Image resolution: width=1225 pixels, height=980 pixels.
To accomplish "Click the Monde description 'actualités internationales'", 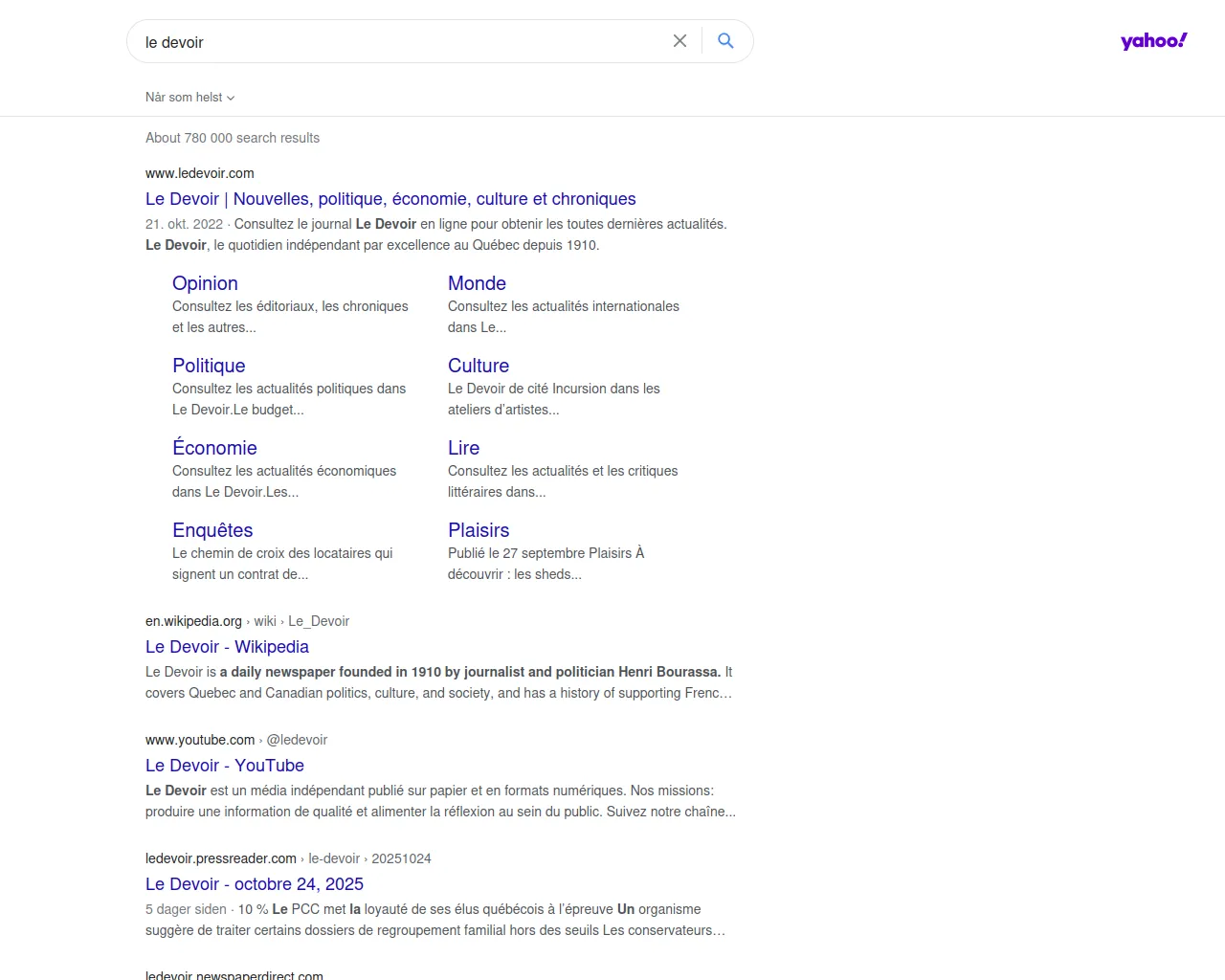I will click(564, 317).
